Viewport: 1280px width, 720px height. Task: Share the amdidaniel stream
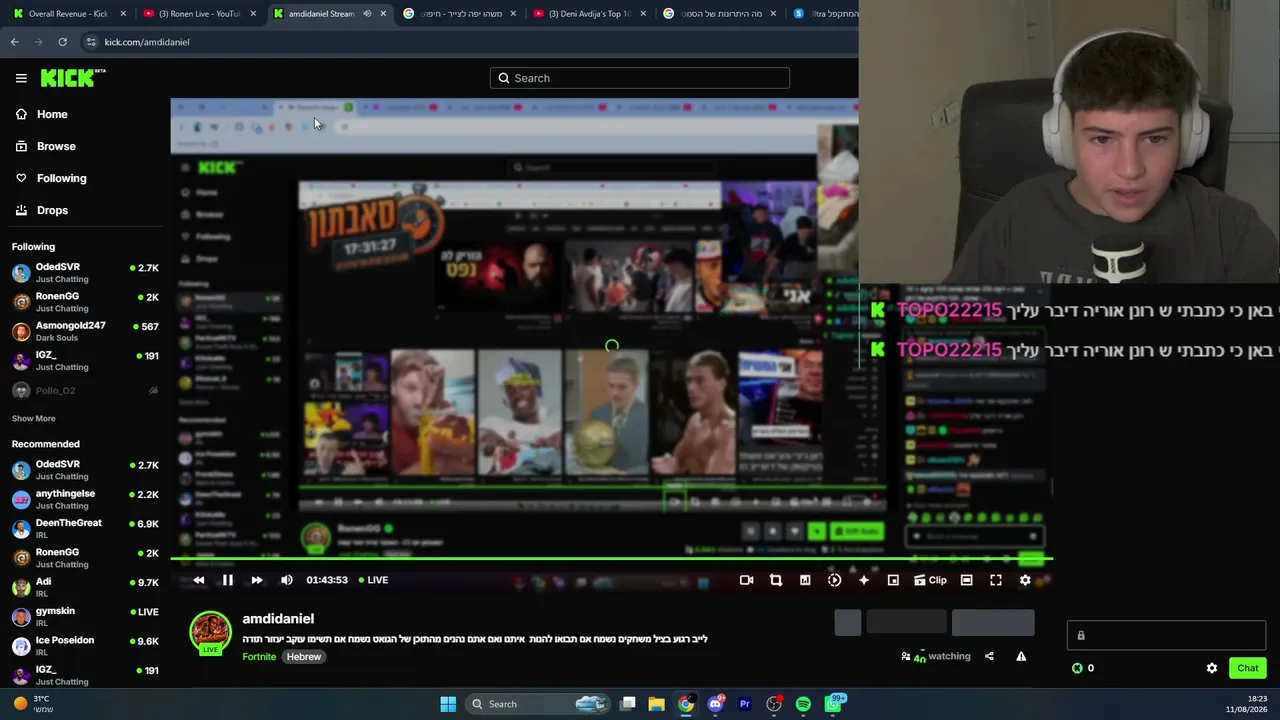pyautogui.click(x=989, y=656)
